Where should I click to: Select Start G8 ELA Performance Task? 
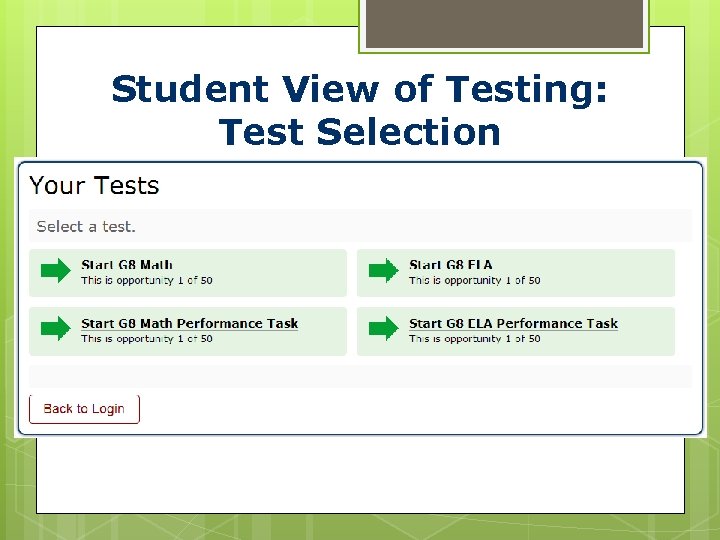pos(513,323)
